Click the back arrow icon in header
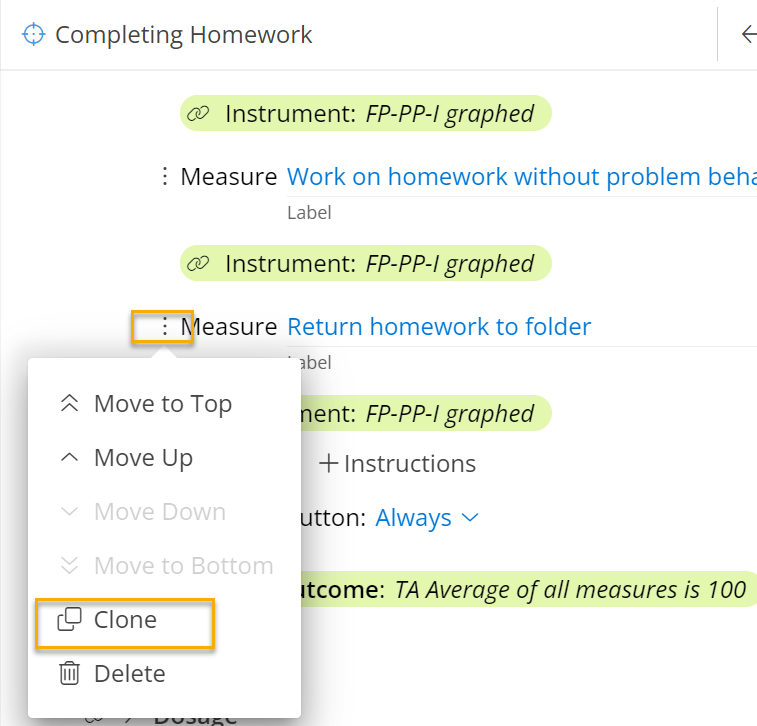Screen dimensions: 757x726 [747, 35]
